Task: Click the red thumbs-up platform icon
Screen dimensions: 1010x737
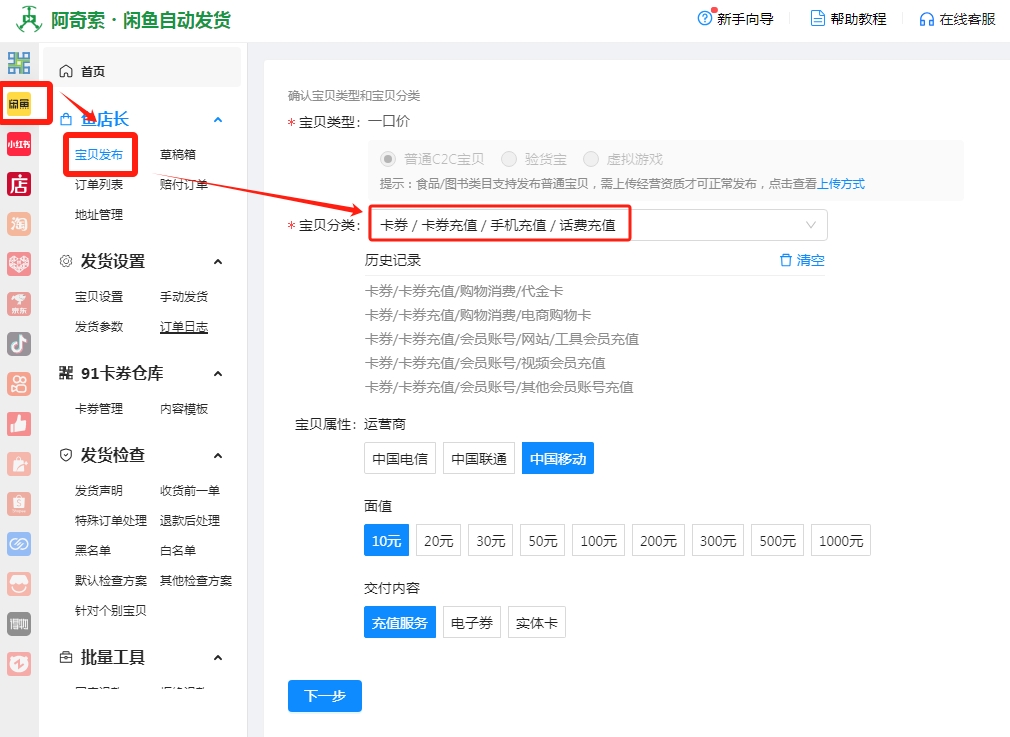Action: click(x=19, y=424)
